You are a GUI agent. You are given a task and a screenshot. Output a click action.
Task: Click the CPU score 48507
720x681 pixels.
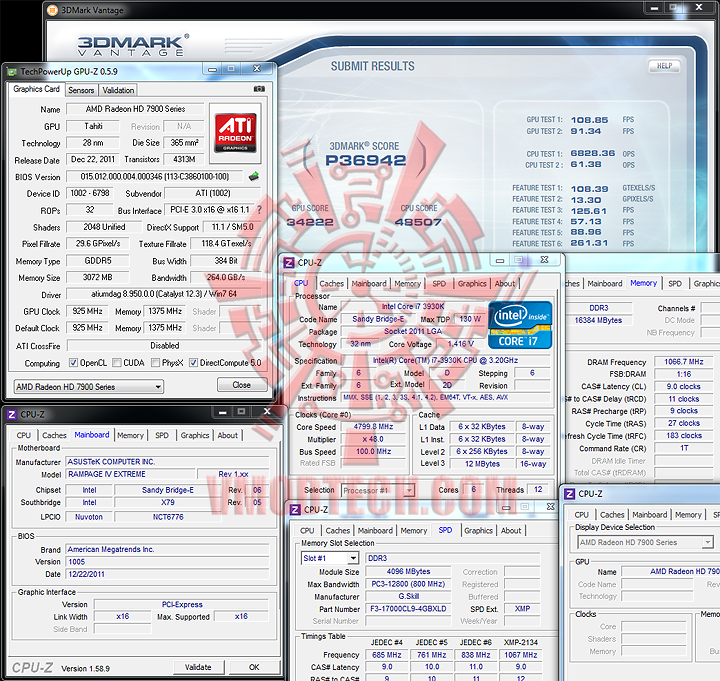[x=418, y=222]
